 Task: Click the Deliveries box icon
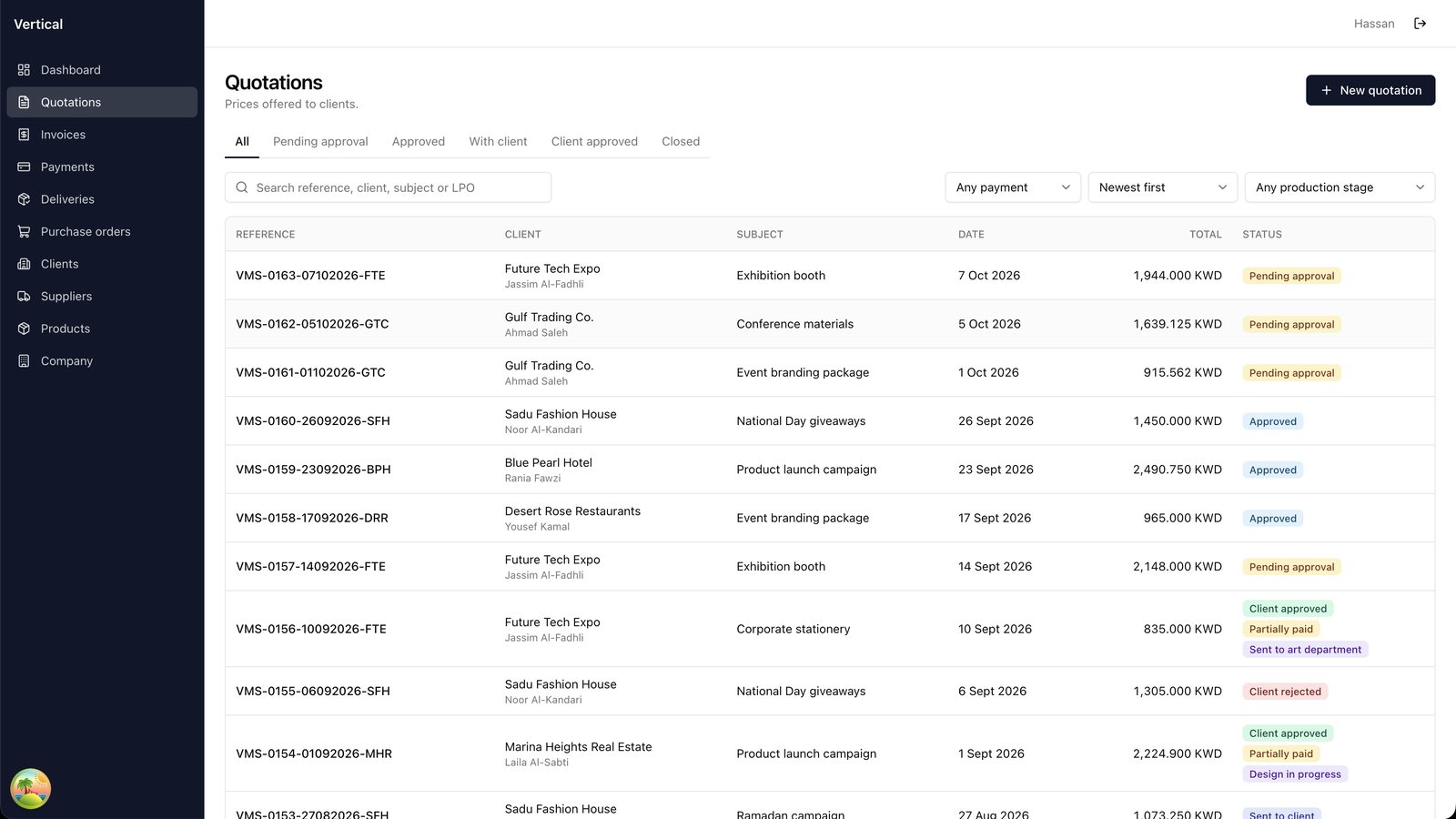(x=24, y=199)
